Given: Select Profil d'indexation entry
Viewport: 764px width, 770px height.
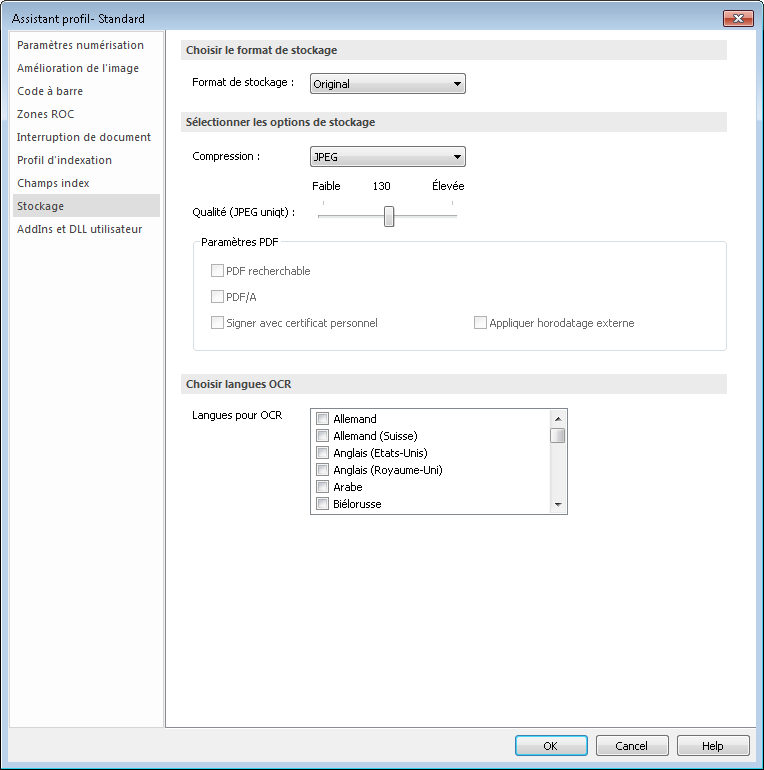Looking at the screenshot, I should [x=86, y=161].
